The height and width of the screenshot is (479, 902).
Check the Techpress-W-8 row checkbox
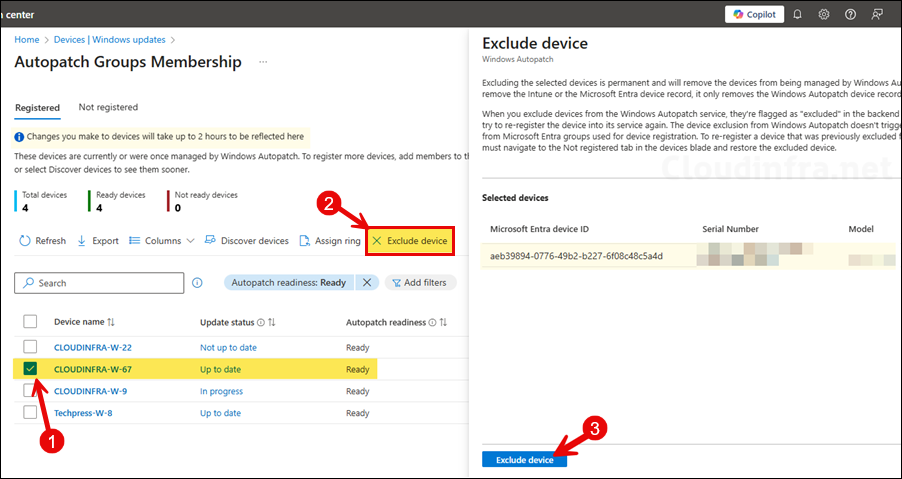(x=30, y=413)
